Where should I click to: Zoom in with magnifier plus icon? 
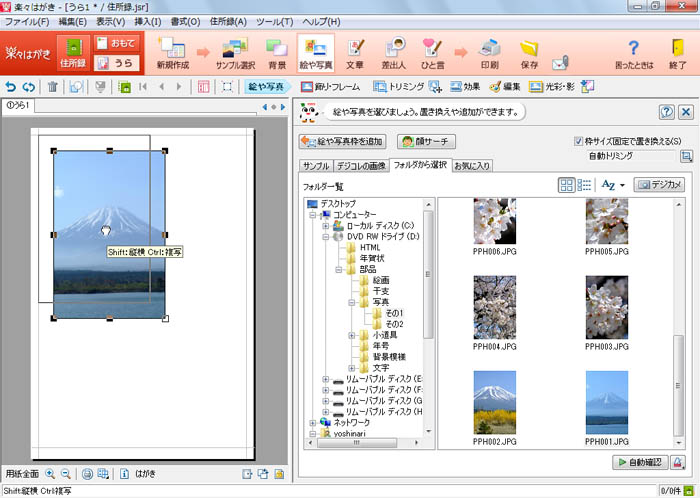click(x=50, y=473)
